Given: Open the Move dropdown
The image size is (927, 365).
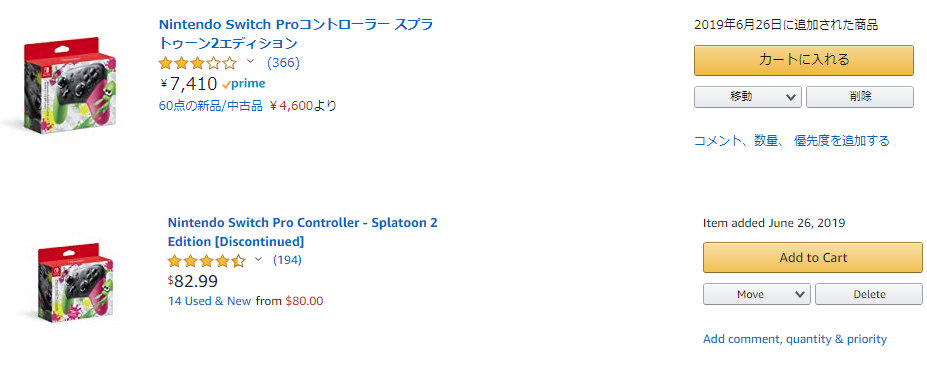Looking at the screenshot, I should point(756,294).
